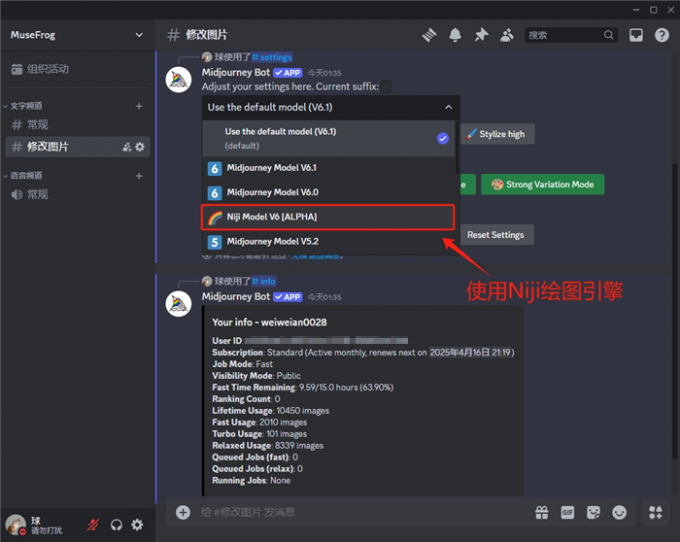
Task: Open 组织活动 events
Action: point(77,69)
